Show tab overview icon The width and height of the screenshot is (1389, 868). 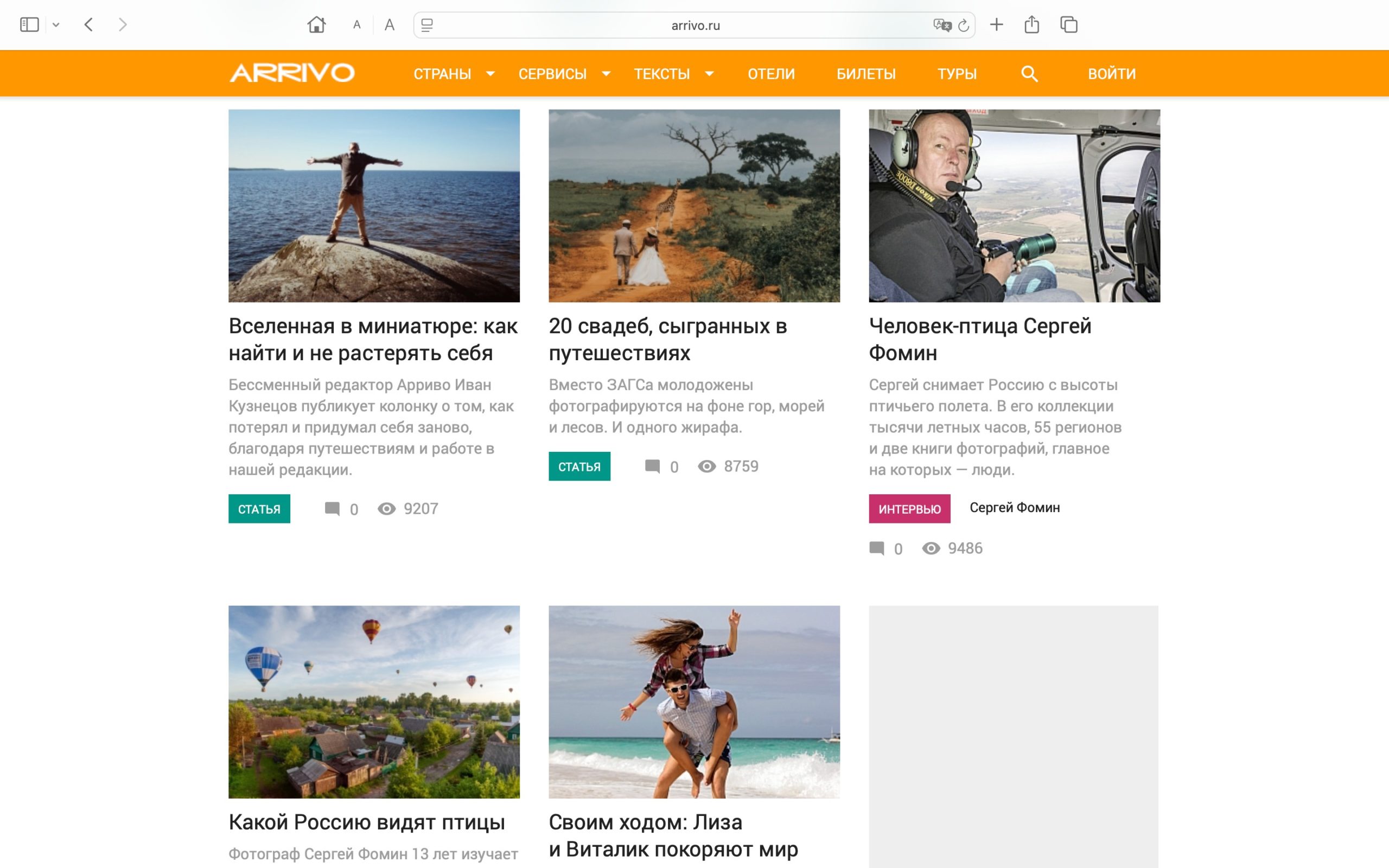point(1069,25)
